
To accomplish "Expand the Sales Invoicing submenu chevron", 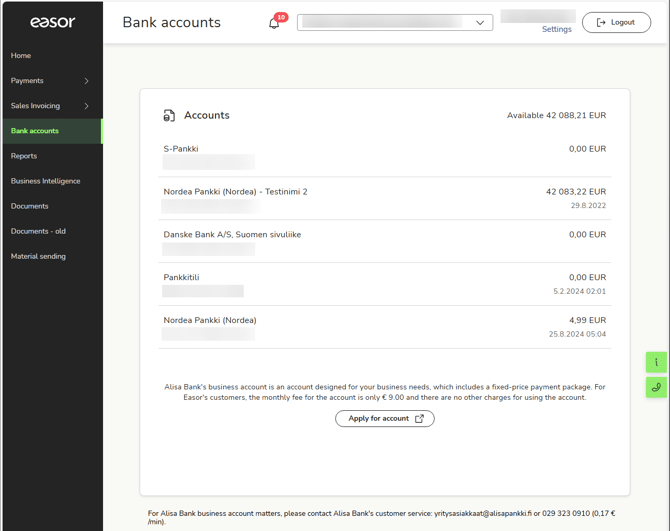I will 86,106.
